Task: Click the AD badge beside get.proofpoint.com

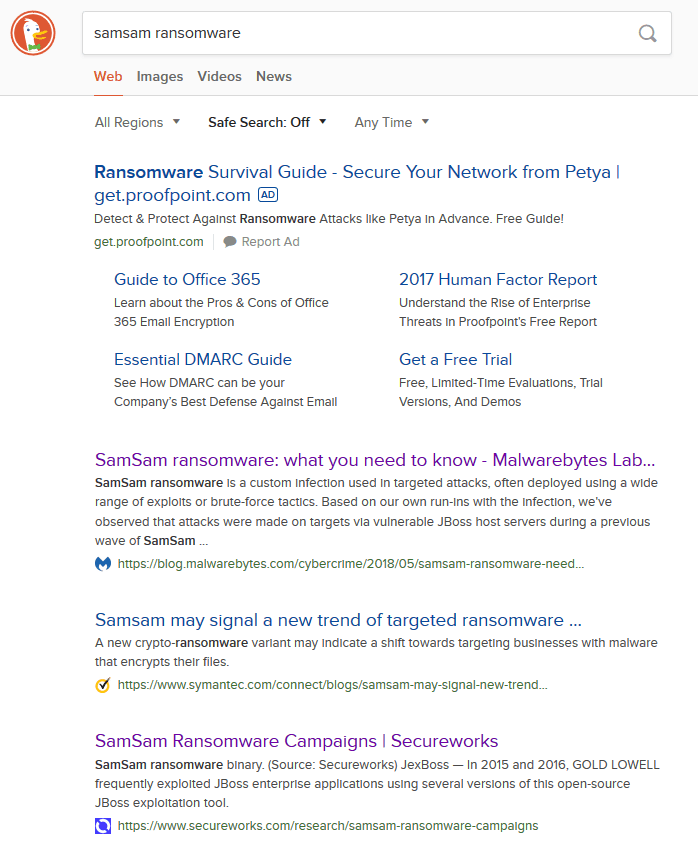Action: coord(267,194)
